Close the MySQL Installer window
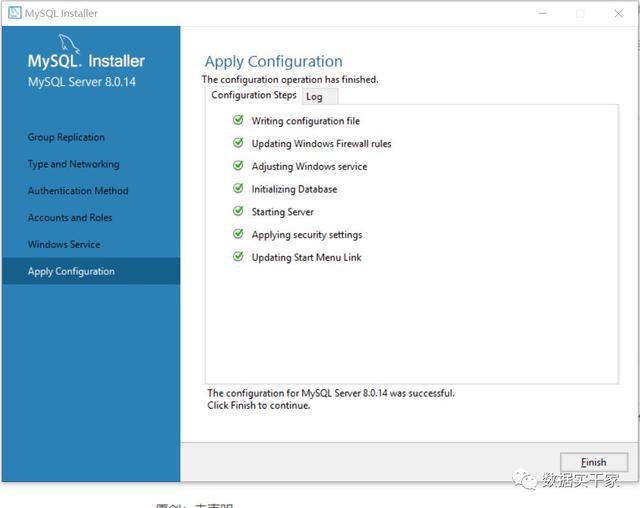 pyautogui.click(x=618, y=13)
